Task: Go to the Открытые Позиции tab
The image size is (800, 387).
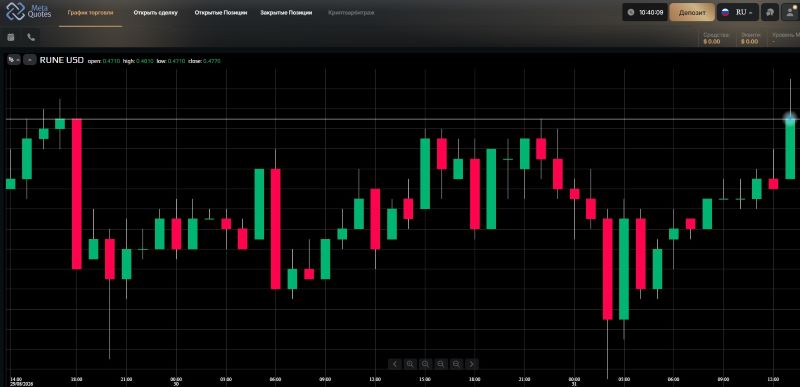Action: 221,13
